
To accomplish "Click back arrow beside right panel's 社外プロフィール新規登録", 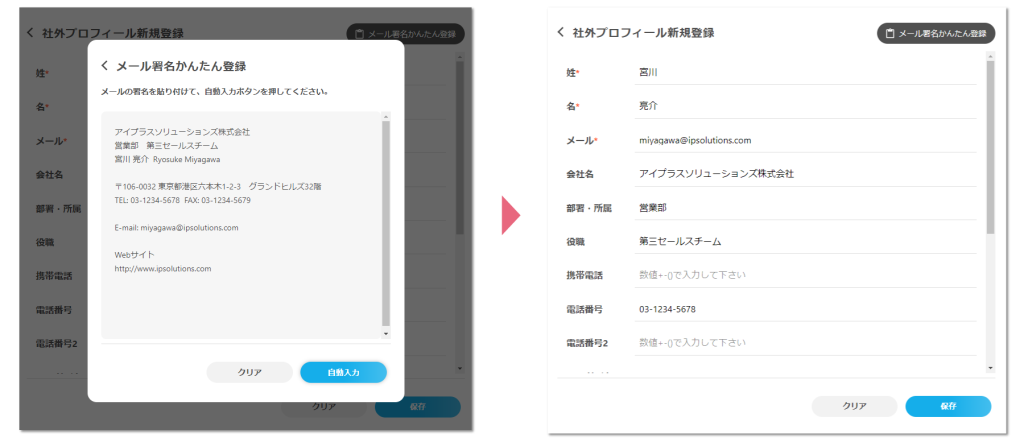I will click(560, 32).
